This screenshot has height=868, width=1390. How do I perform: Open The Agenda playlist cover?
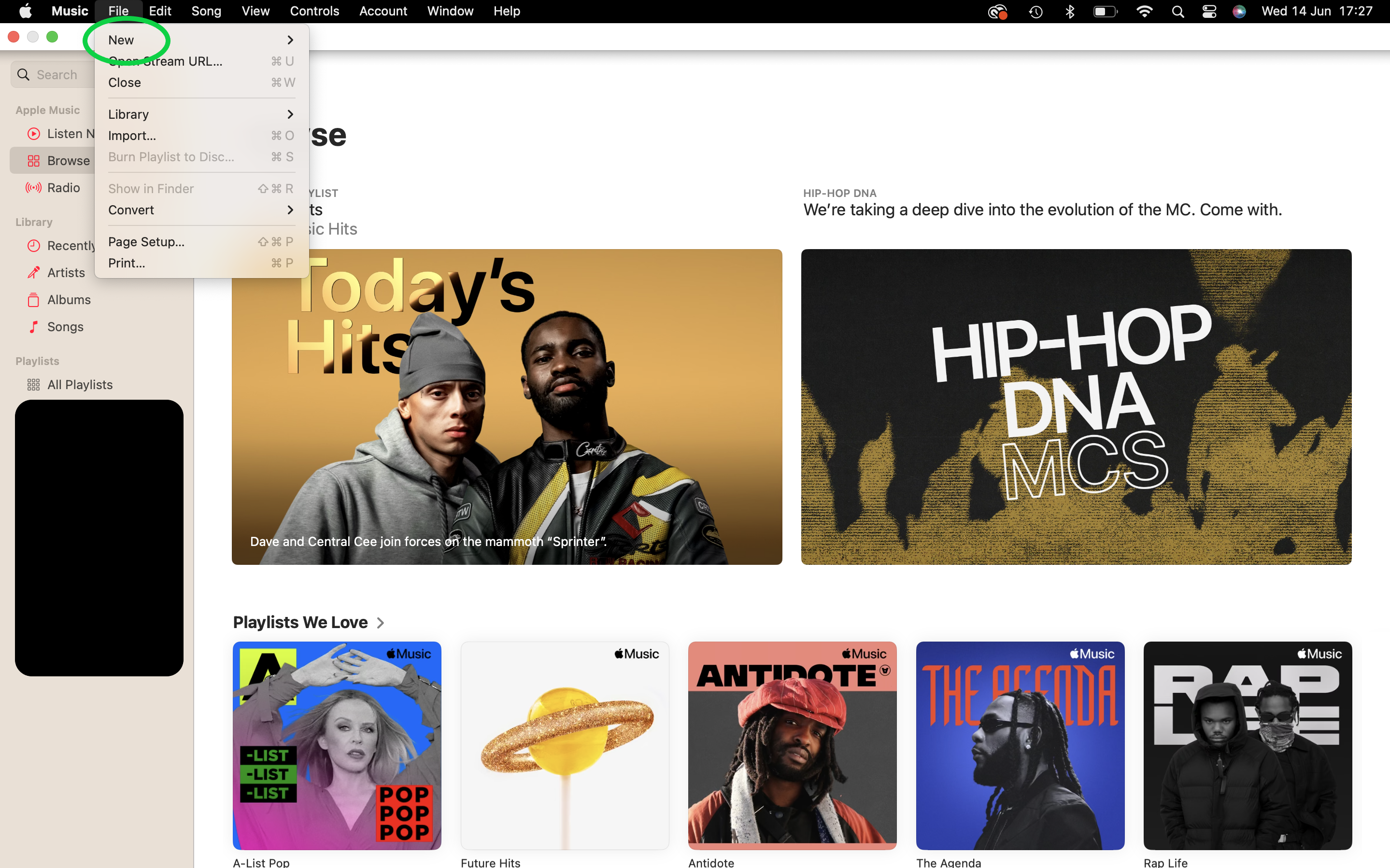pyautogui.click(x=1020, y=746)
